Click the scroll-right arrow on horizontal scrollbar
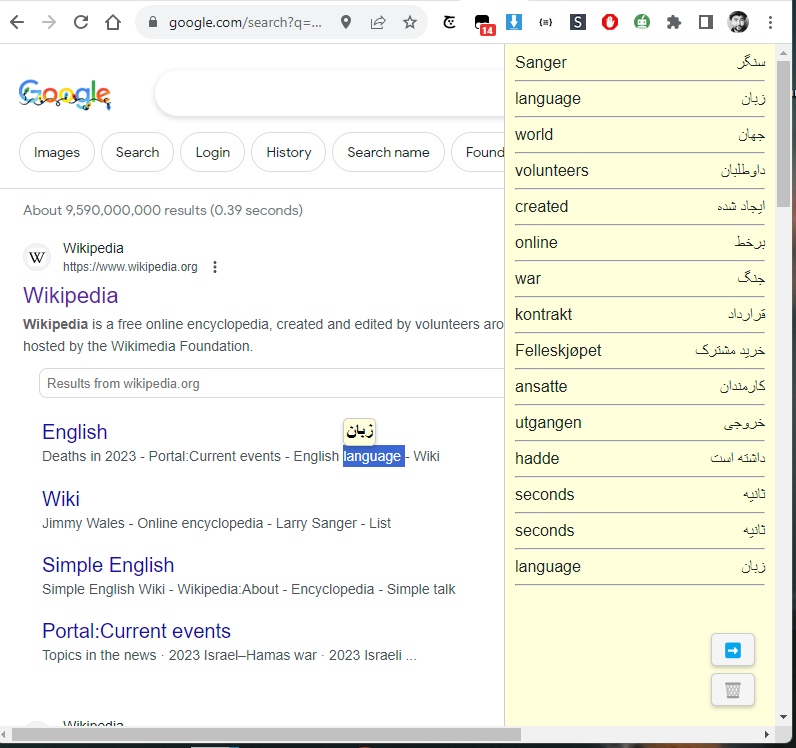 [767, 734]
